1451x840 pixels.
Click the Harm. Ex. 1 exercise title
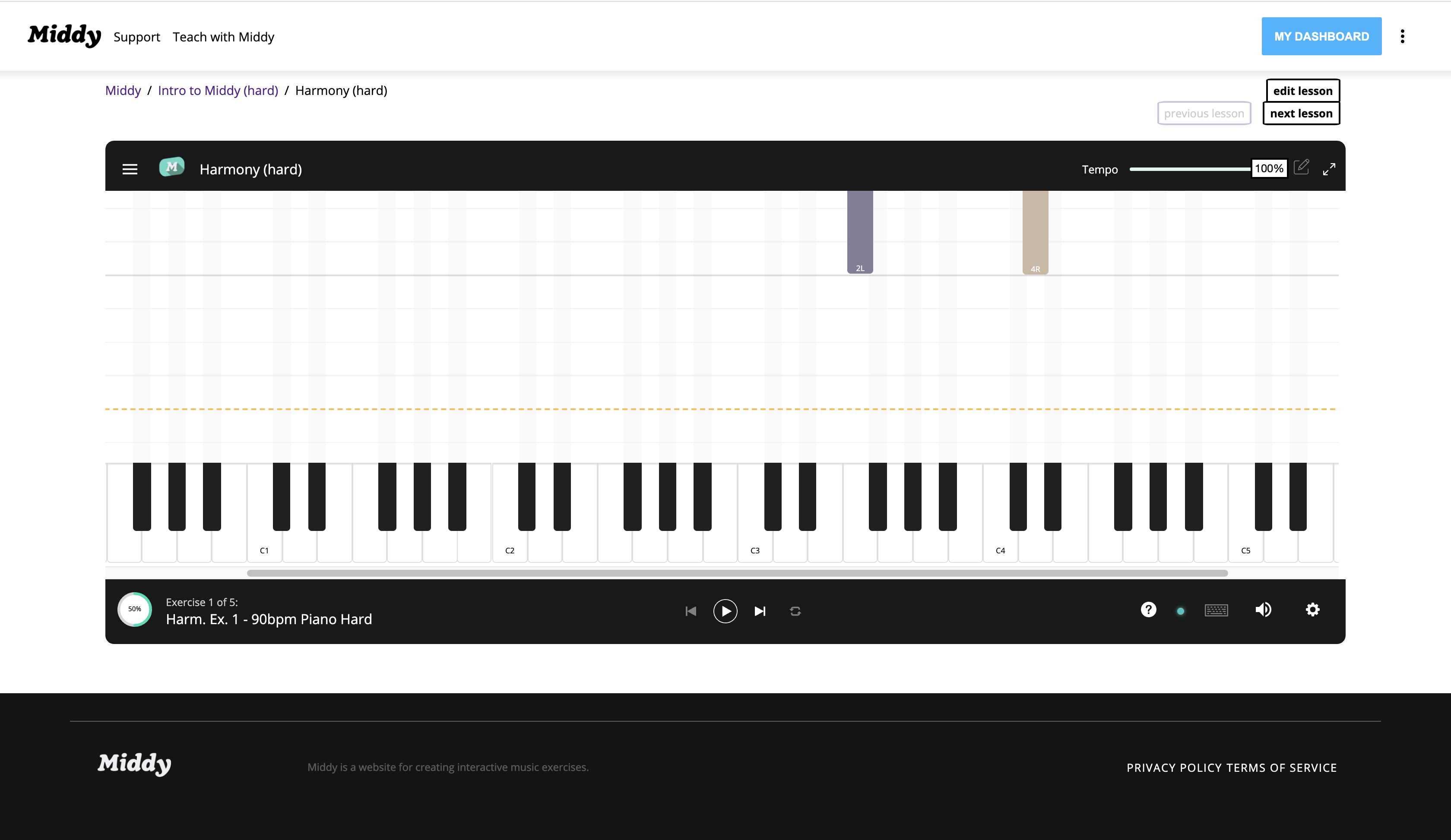click(269, 619)
